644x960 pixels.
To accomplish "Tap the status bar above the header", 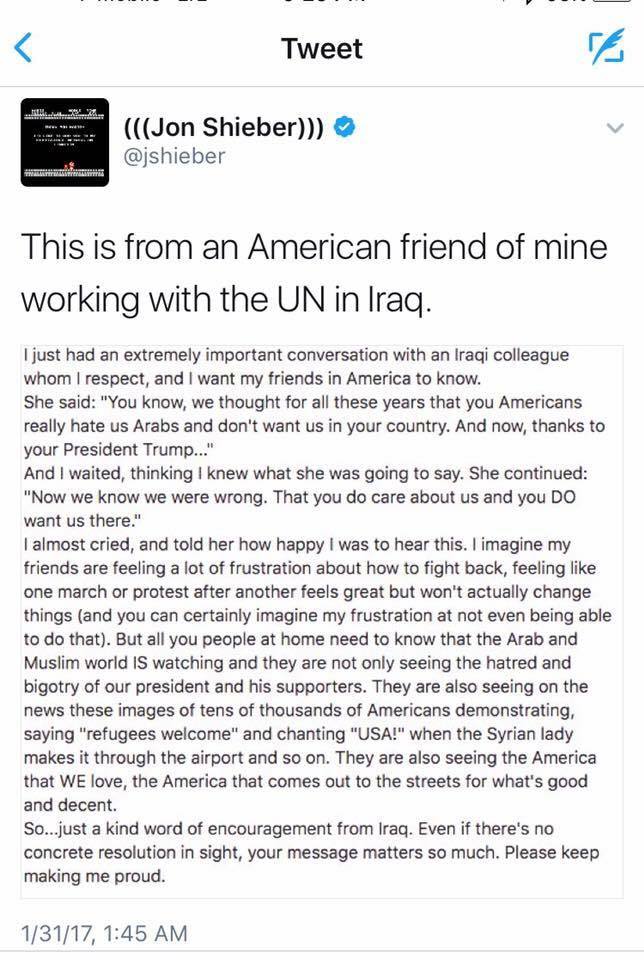I will point(322,5).
